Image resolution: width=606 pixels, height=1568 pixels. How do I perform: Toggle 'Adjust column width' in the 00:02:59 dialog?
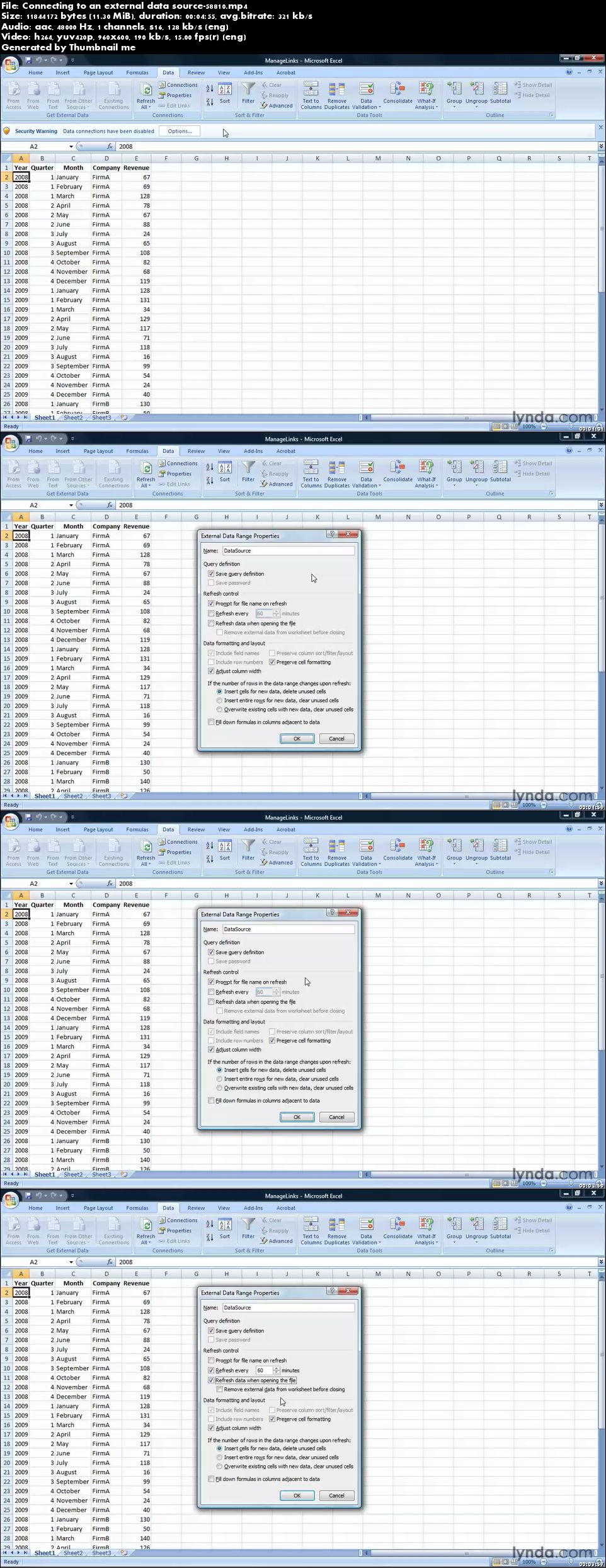coord(211,1050)
